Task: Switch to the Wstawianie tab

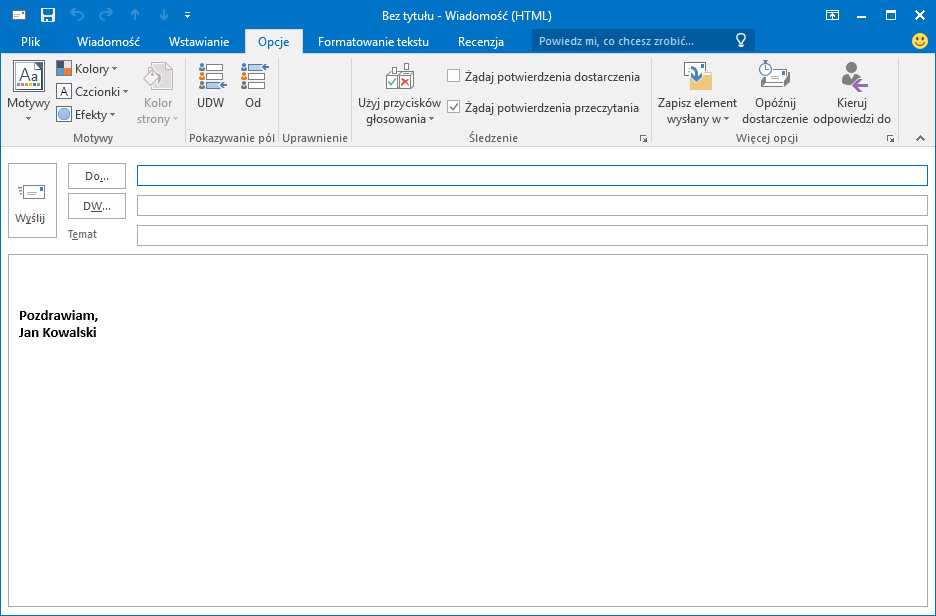Action: pos(199,42)
